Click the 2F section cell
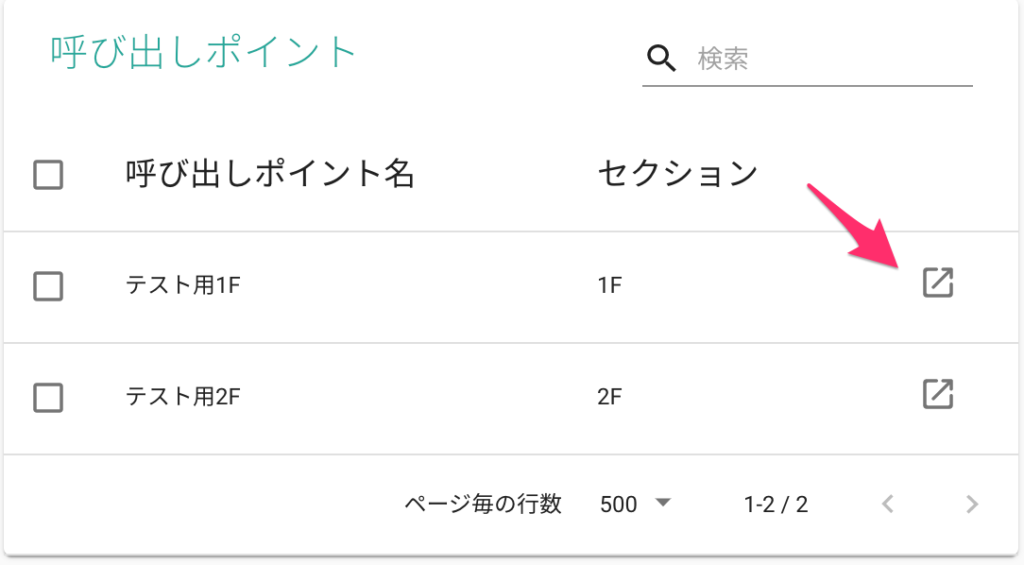Image resolution: width=1024 pixels, height=565 pixels. [x=609, y=396]
